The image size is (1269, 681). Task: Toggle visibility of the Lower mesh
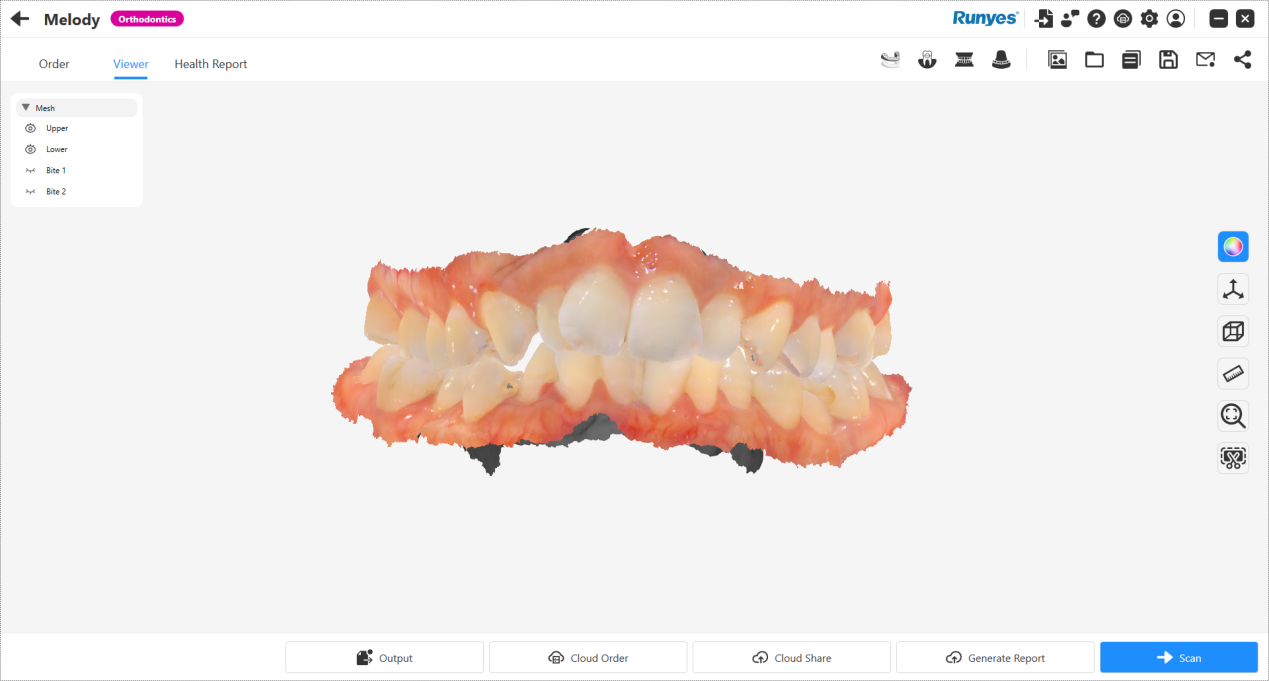click(x=30, y=149)
